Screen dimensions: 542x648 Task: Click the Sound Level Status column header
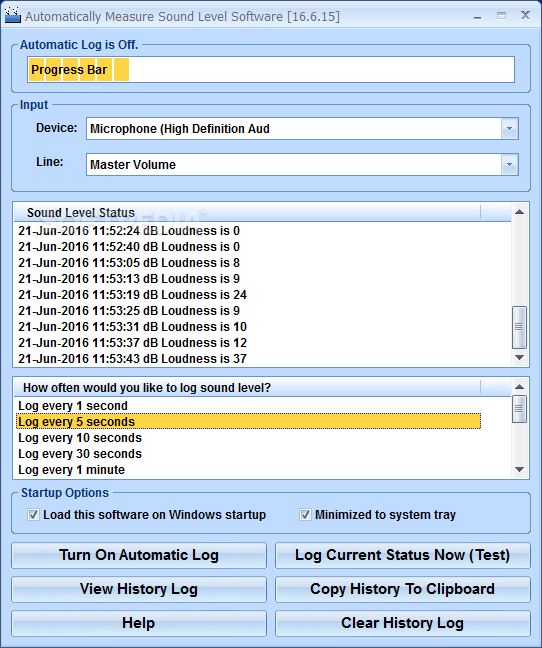247,212
